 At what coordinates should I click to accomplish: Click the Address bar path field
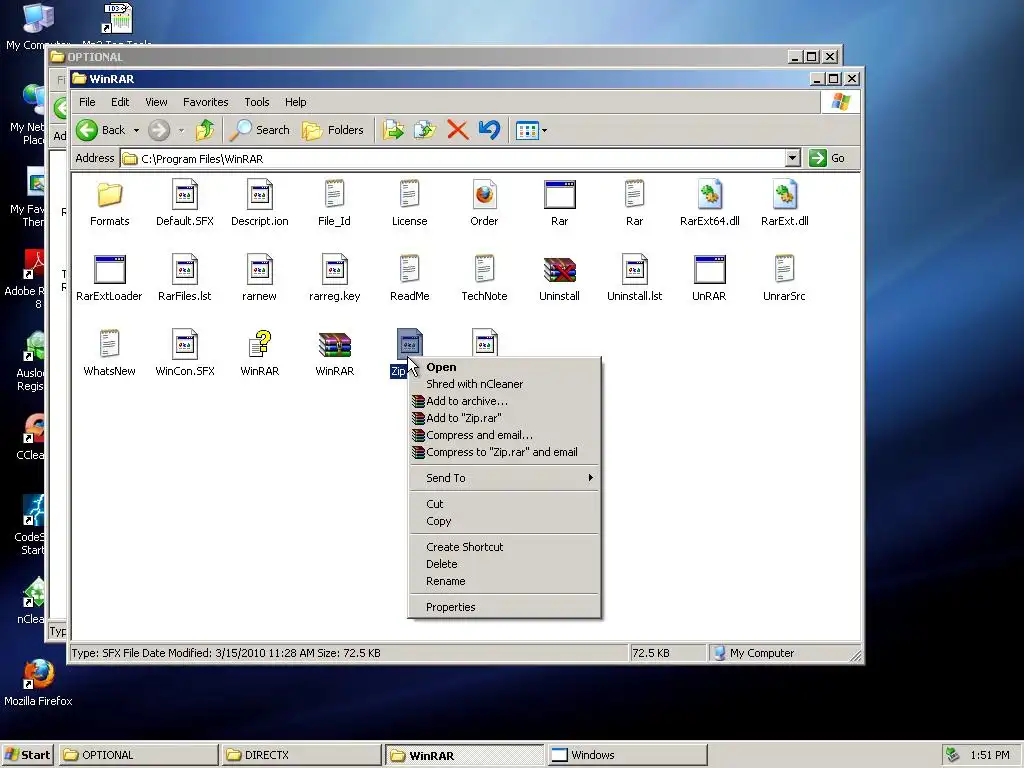pos(453,159)
